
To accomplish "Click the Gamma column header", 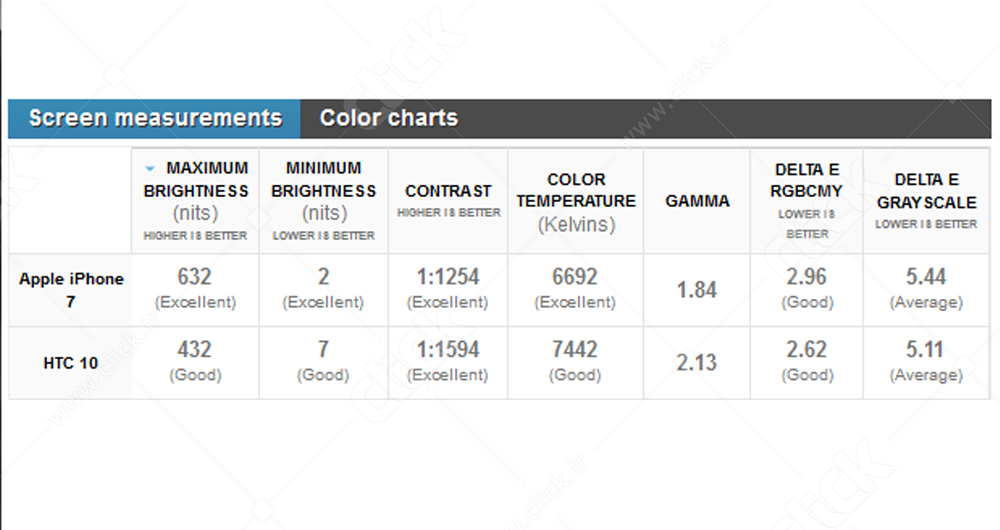I will [697, 201].
